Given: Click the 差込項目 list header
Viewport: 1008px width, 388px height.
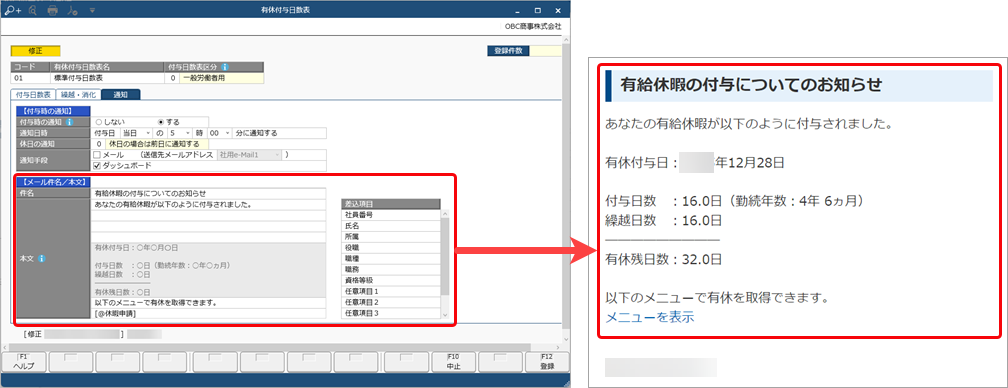Looking at the screenshot, I should point(391,204).
